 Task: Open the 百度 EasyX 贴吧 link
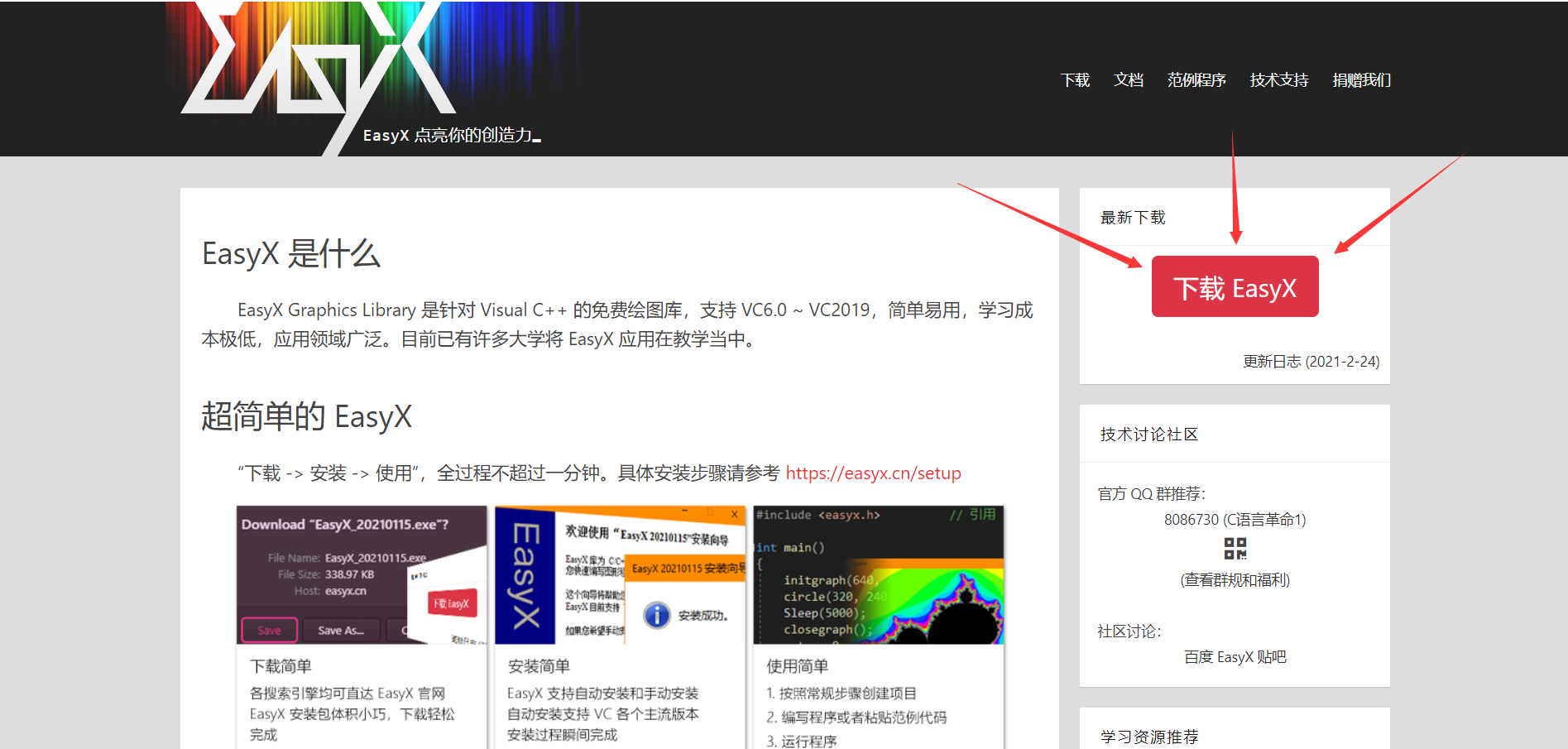pos(1234,656)
